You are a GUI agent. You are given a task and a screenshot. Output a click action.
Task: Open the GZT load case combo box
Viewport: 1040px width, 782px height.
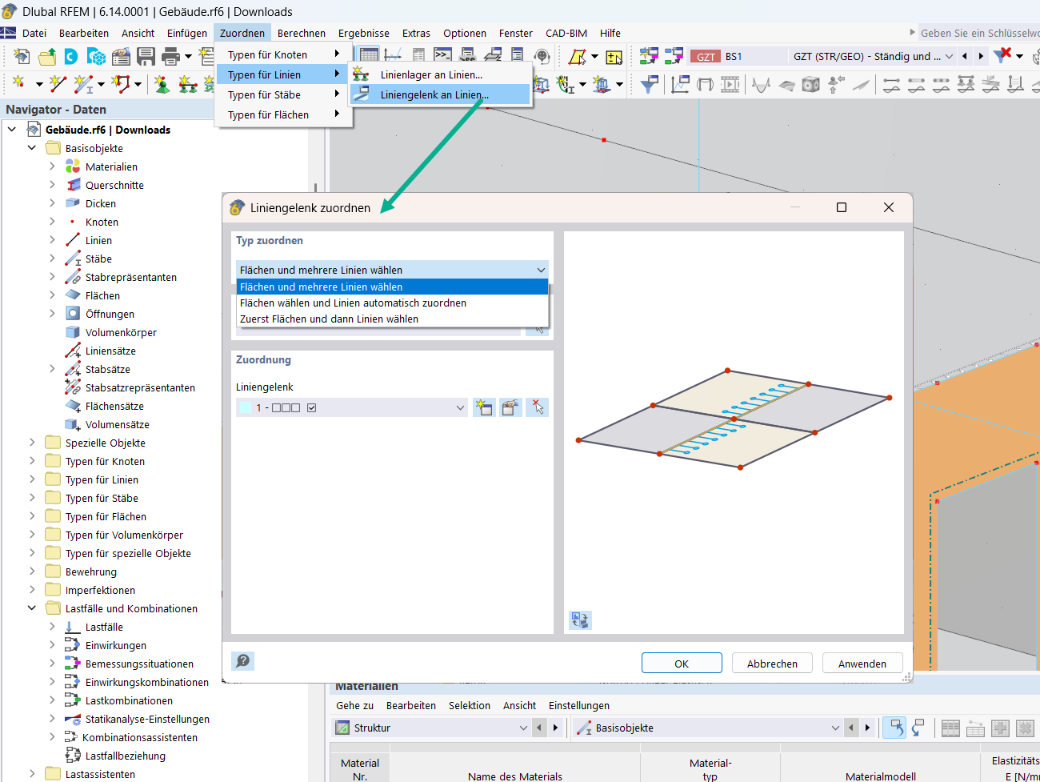(x=871, y=56)
